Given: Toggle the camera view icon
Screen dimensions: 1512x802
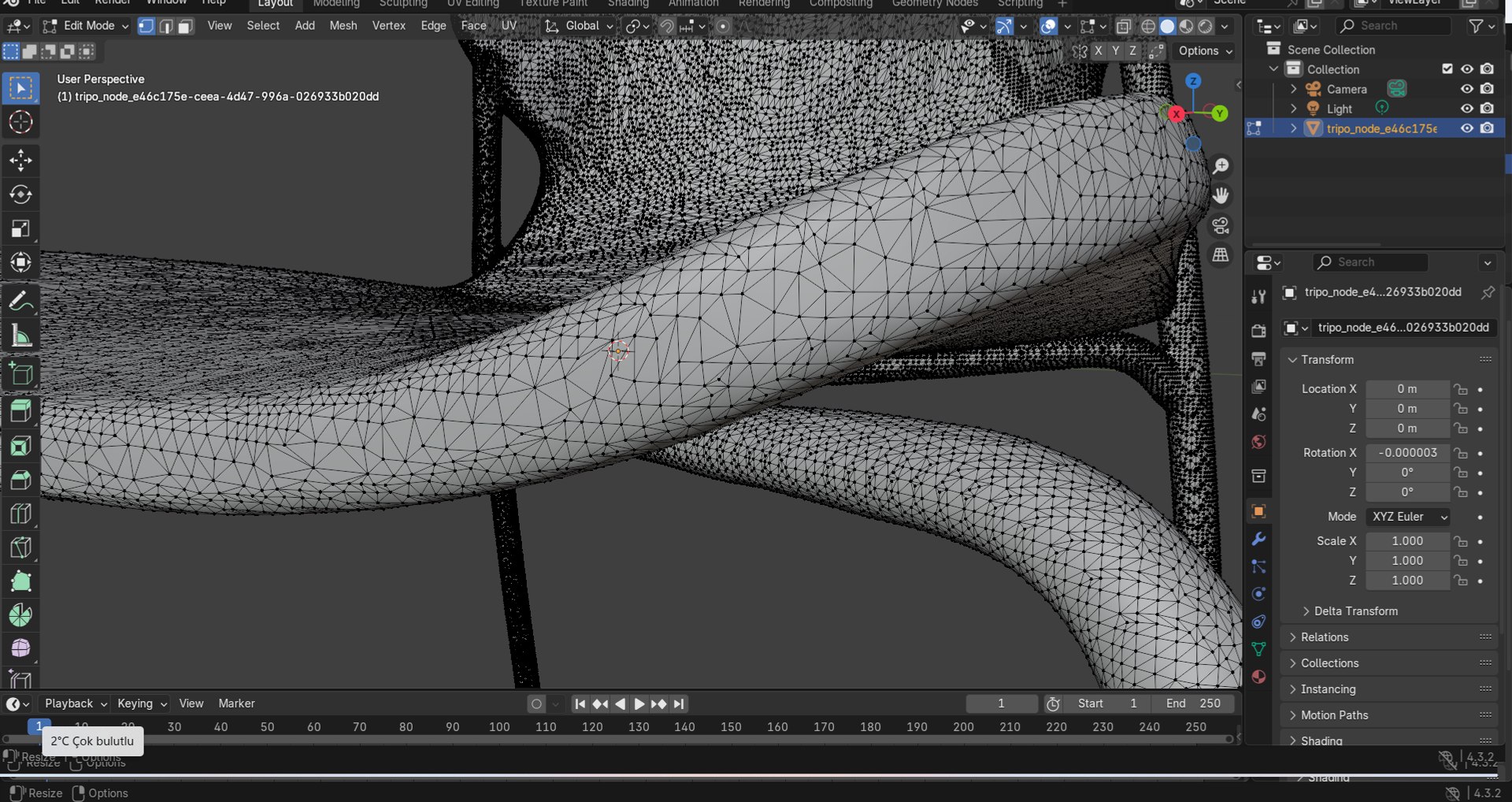Looking at the screenshot, I should [x=1221, y=225].
